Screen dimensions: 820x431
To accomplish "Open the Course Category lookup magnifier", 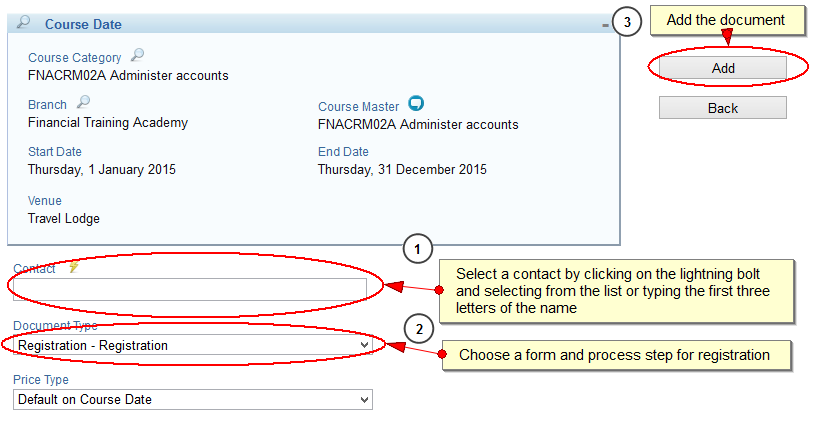I will 138,54.
